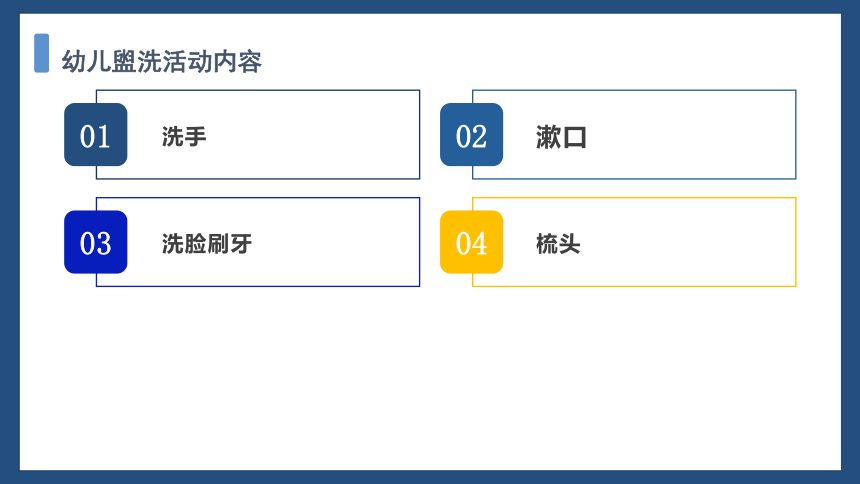Click the yellow 04 number badge

(472, 242)
